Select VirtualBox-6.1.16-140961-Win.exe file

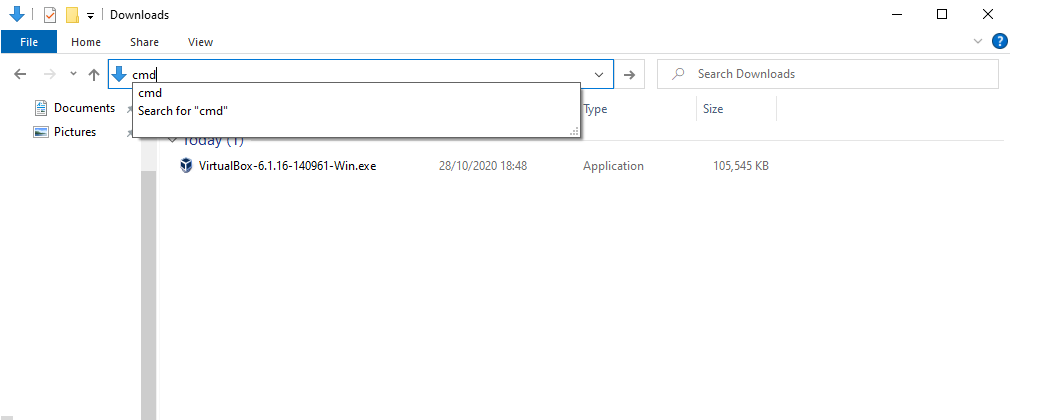click(287, 166)
